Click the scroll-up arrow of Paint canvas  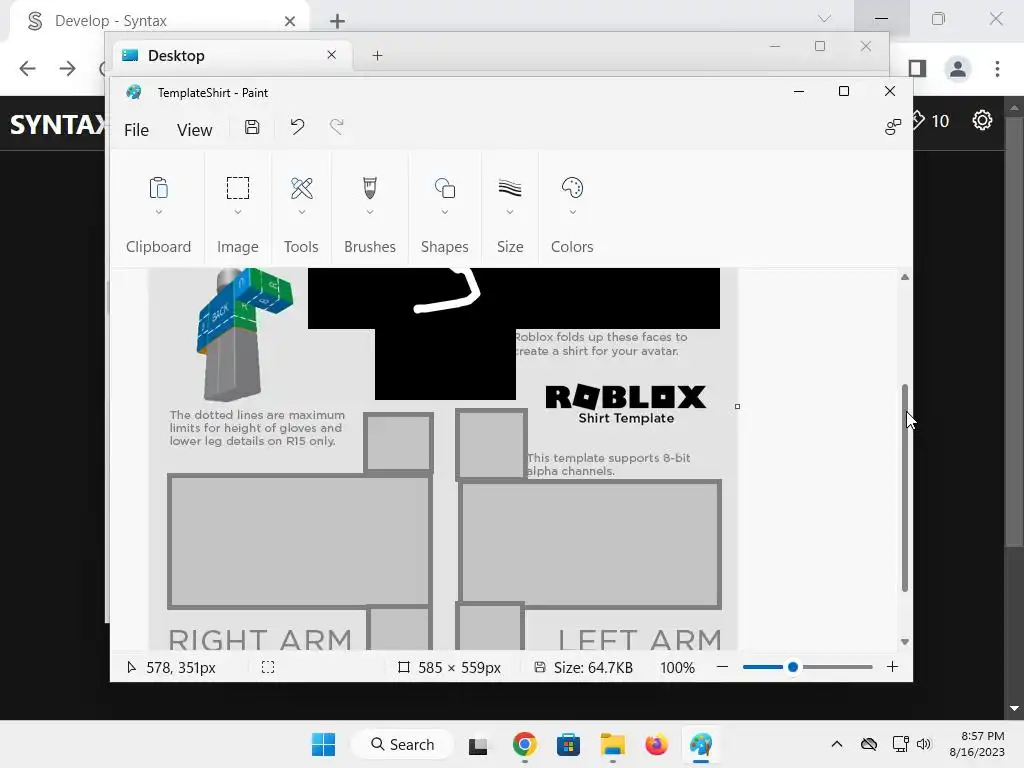point(904,277)
